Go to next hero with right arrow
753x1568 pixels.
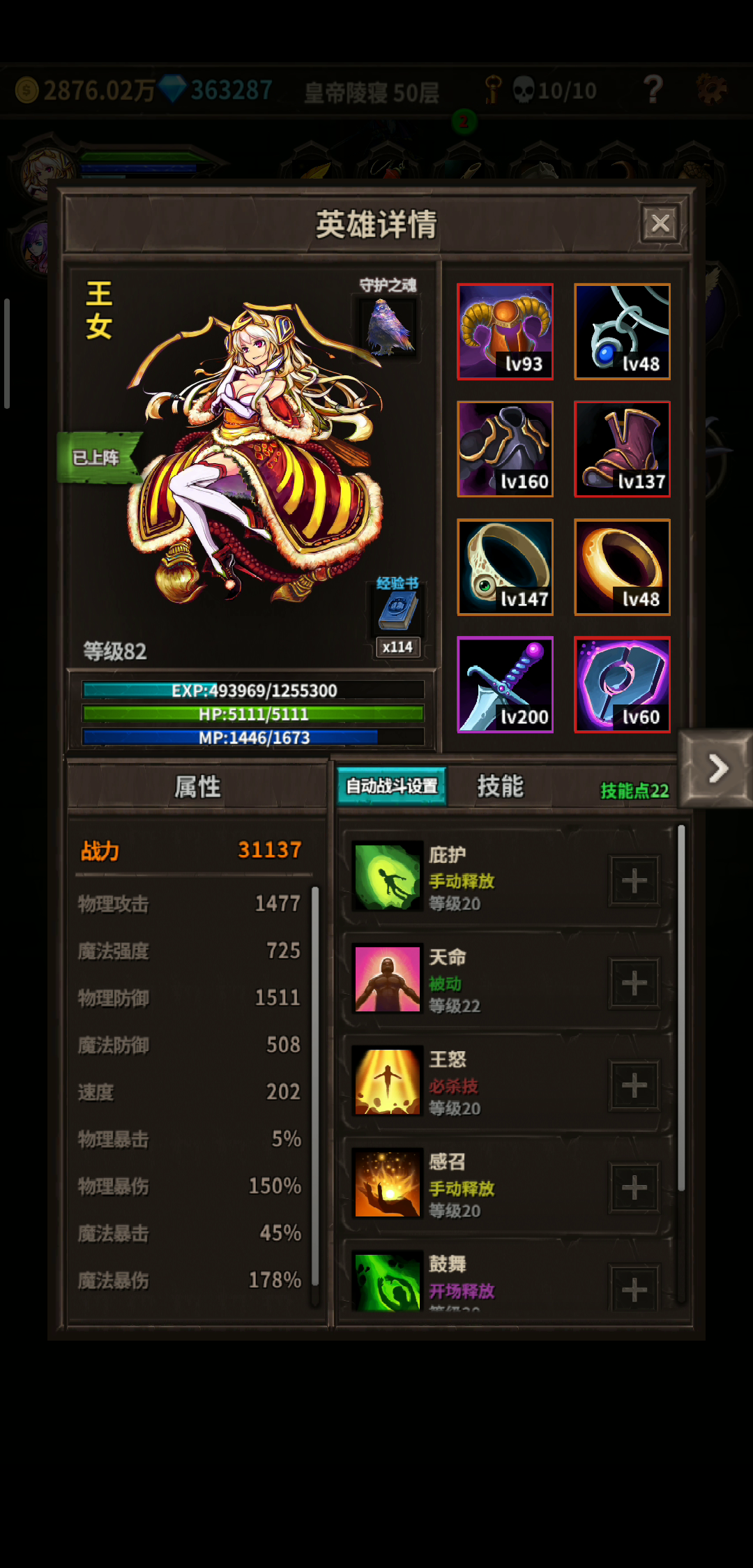click(x=716, y=769)
